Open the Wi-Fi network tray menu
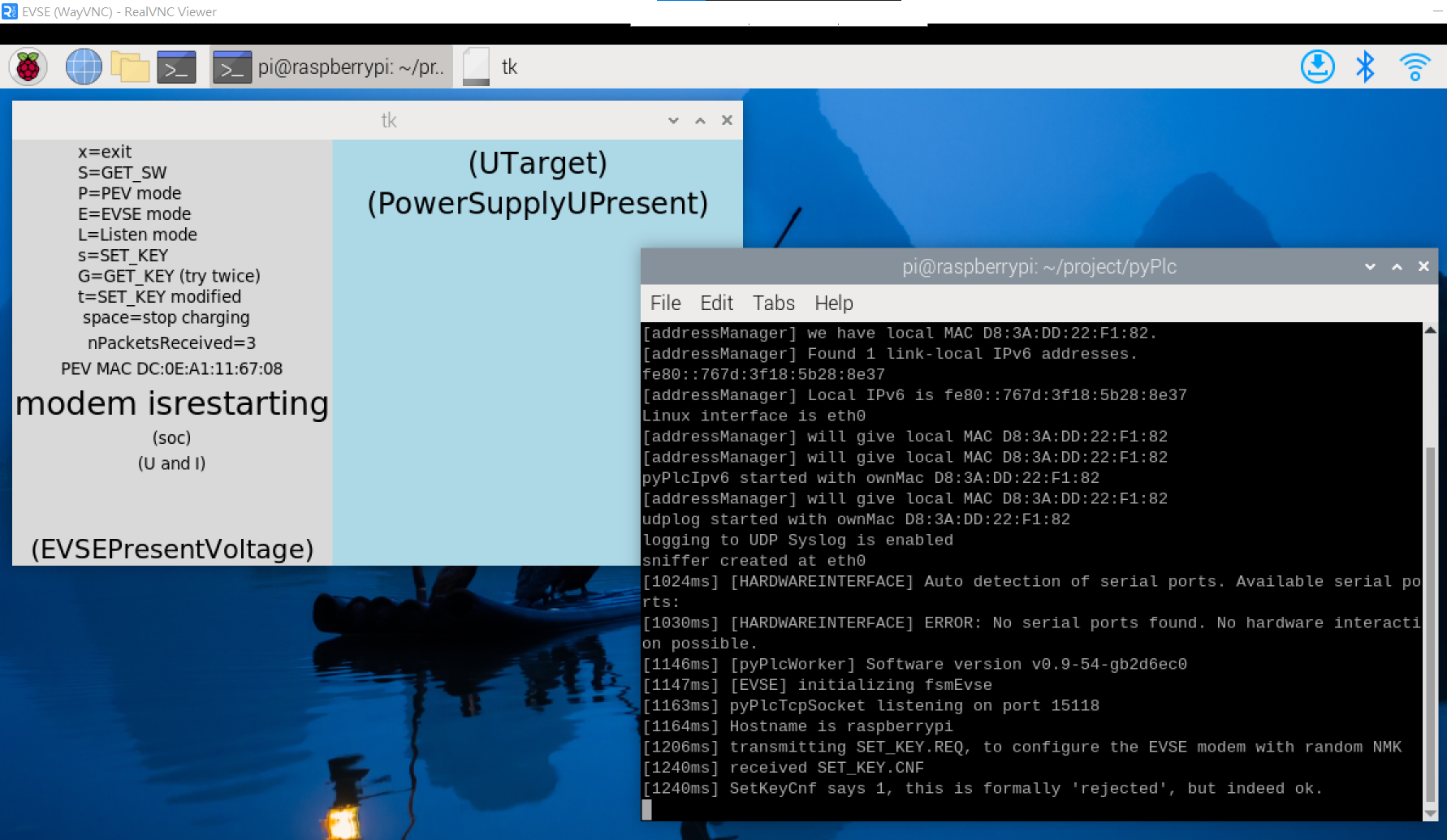The image size is (1447, 840). click(1415, 67)
